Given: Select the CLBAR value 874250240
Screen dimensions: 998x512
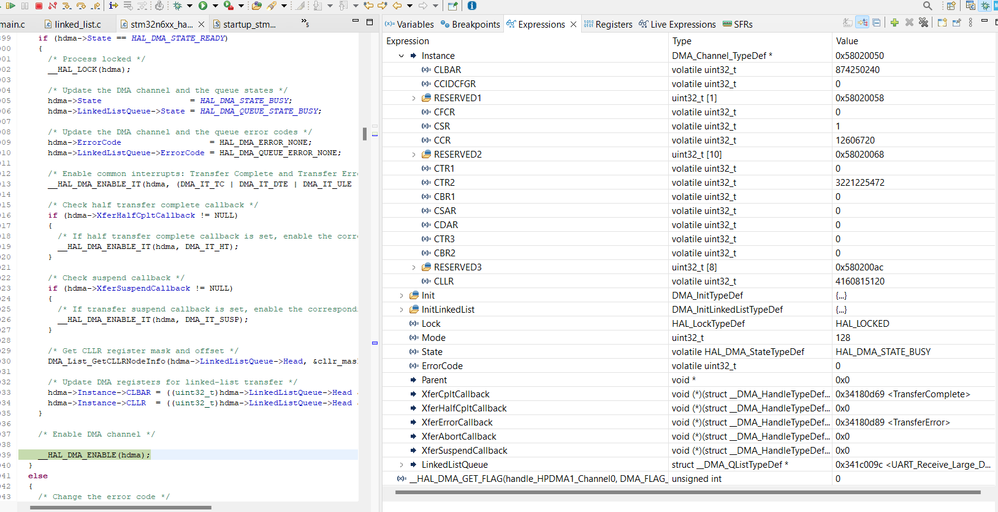Looking at the screenshot, I should (x=857, y=70).
